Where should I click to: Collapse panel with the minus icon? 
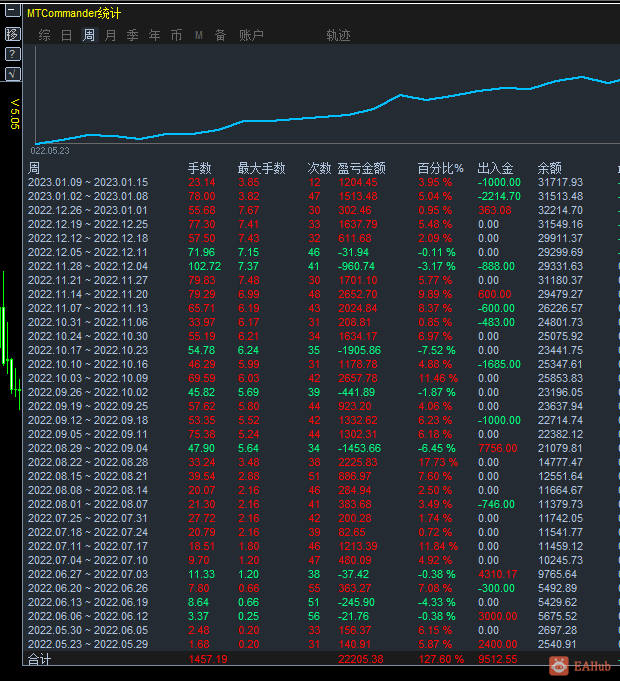[x=12, y=10]
